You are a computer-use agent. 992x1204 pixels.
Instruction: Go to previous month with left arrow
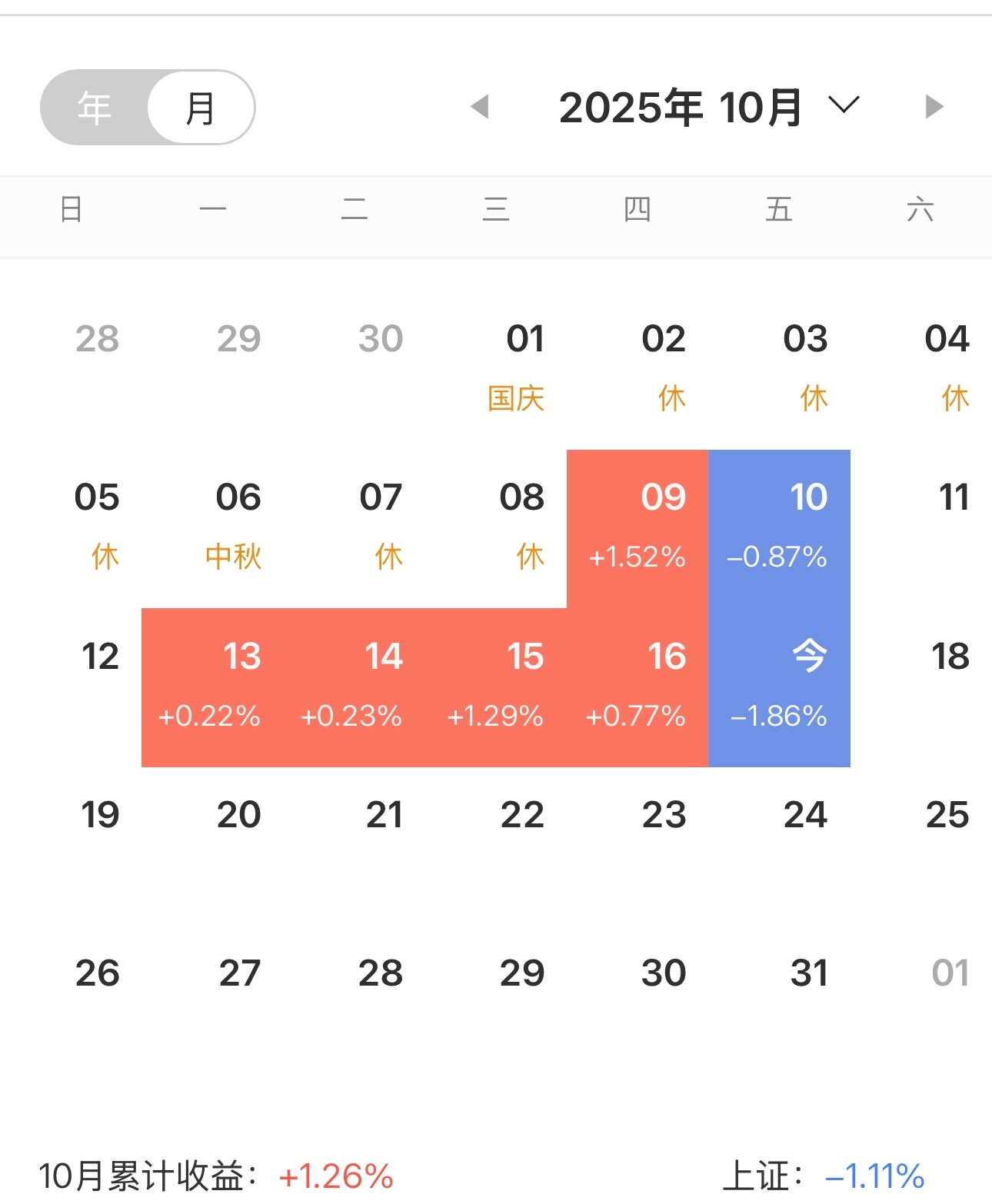click(x=480, y=107)
